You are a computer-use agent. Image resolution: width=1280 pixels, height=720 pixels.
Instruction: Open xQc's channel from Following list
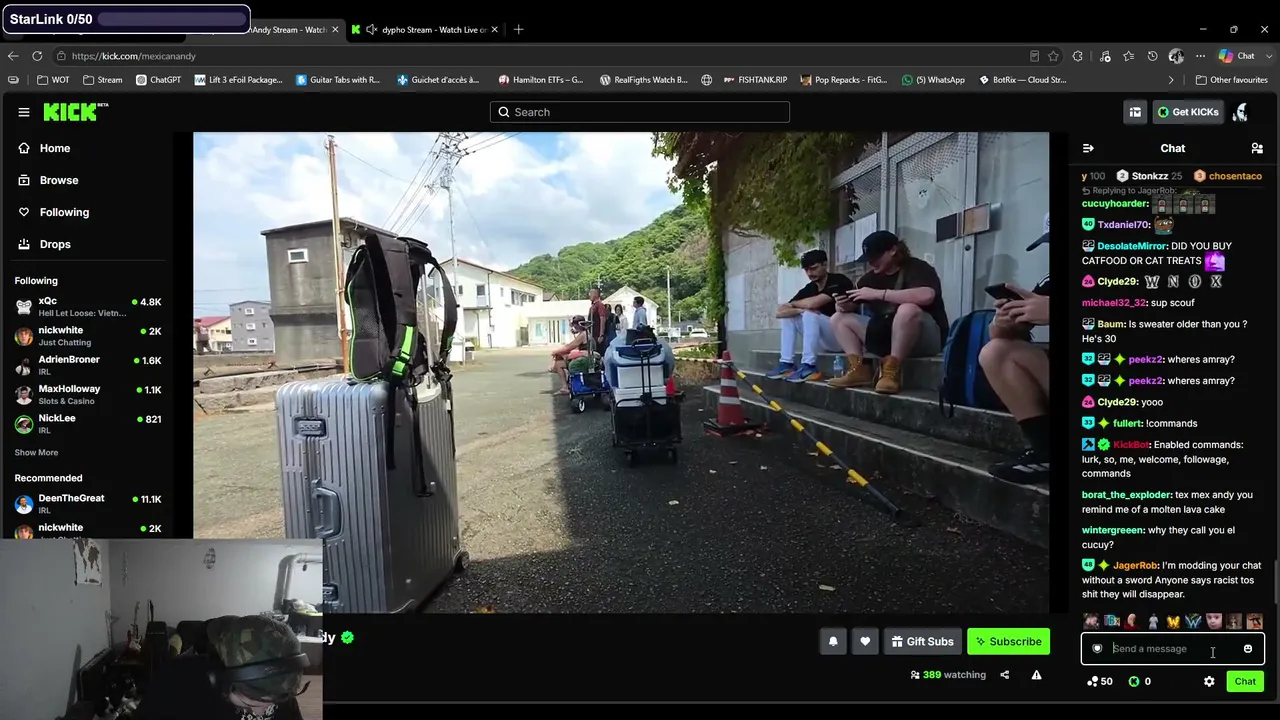88,306
